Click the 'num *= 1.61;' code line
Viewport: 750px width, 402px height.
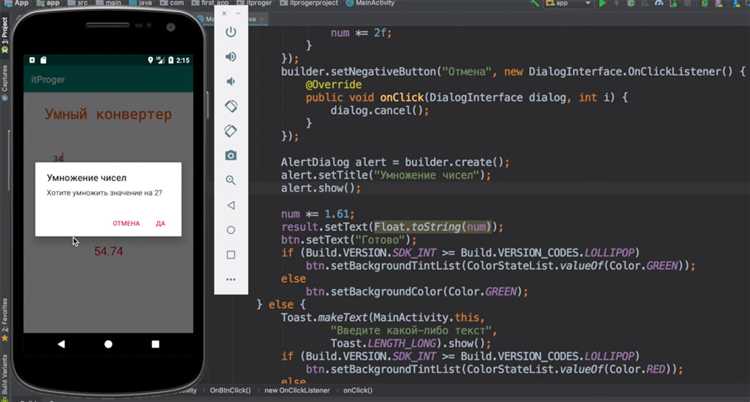pos(318,214)
